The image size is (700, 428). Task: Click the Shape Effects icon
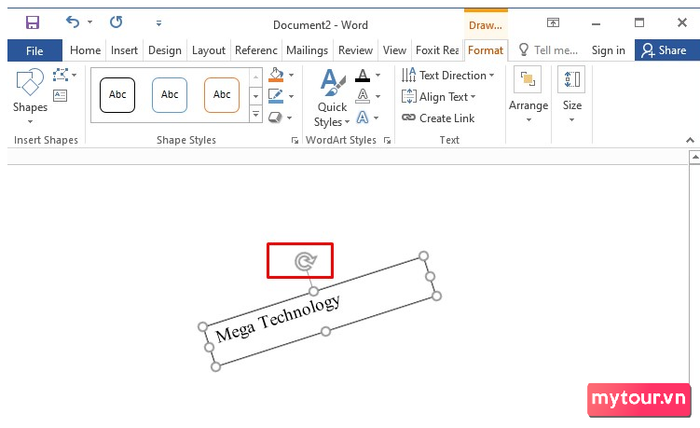click(x=275, y=117)
